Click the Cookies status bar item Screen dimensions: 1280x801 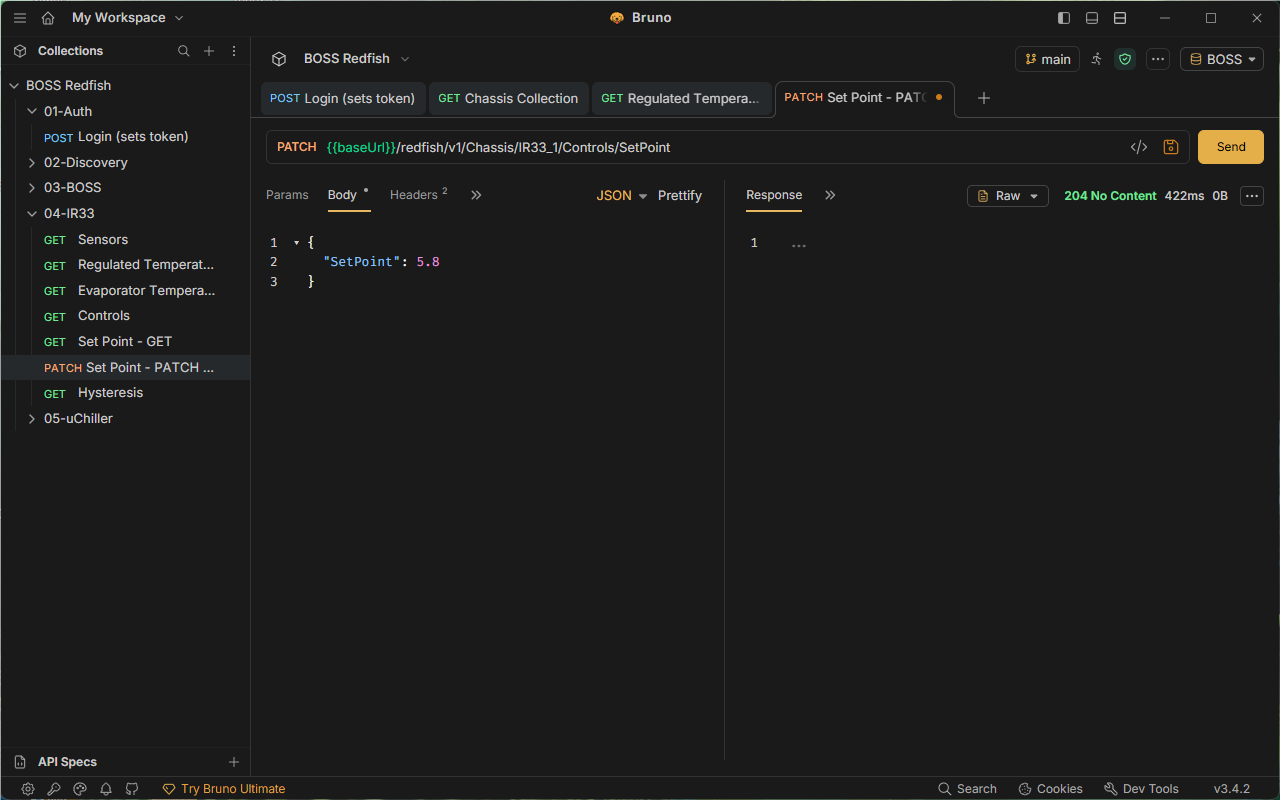(1050, 789)
